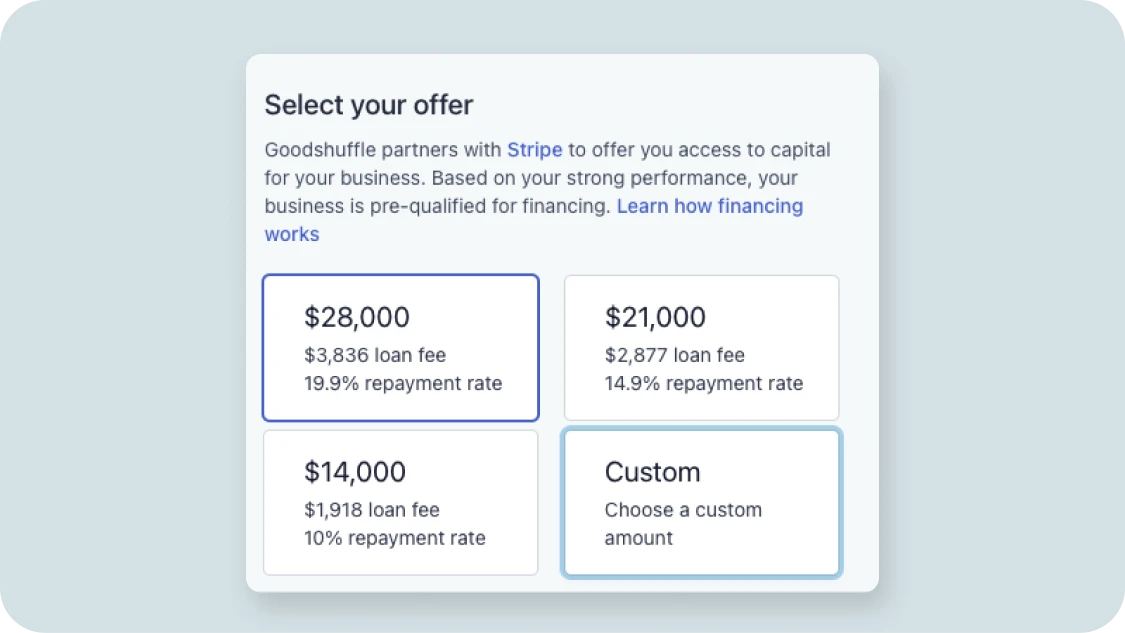Click Learn how financing works
This screenshot has width=1125, height=633.
tap(710, 206)
